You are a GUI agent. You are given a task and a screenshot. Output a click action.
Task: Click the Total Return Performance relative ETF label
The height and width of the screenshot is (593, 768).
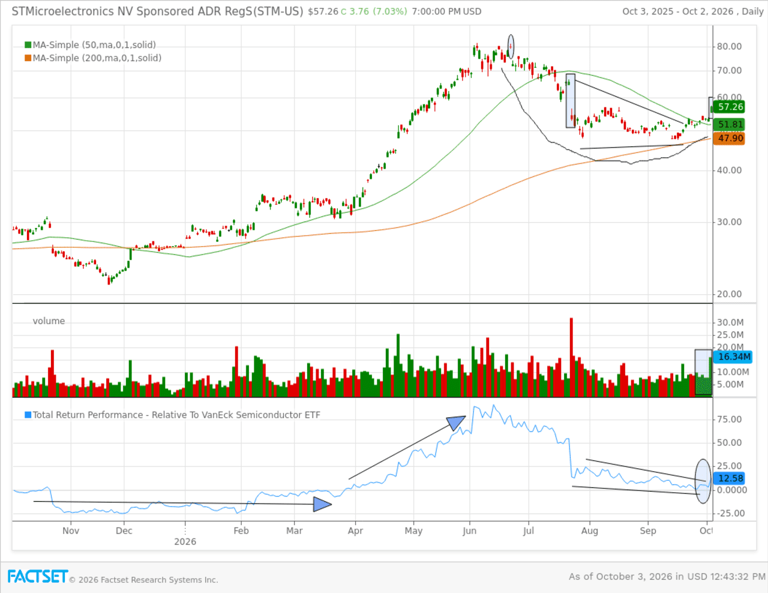(x=176, y=415)
